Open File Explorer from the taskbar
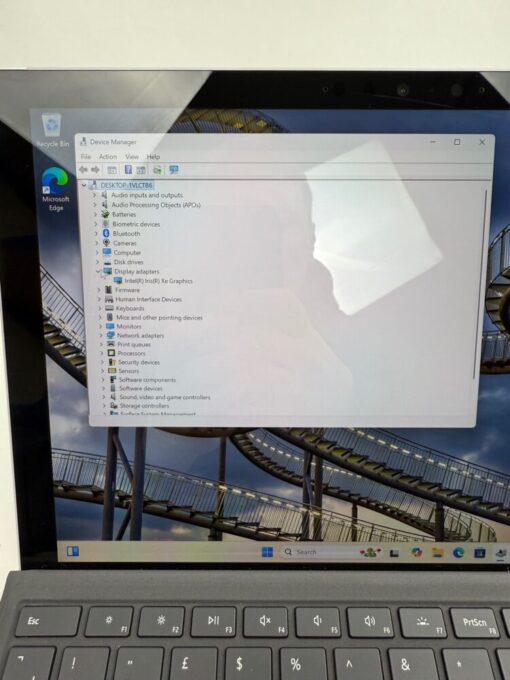510x680 pixels. point(438,552)
